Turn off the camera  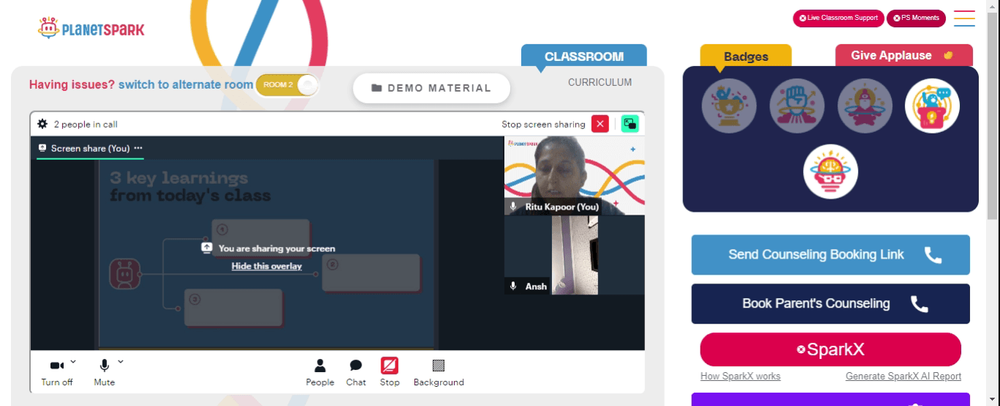(x=57, y=372)
